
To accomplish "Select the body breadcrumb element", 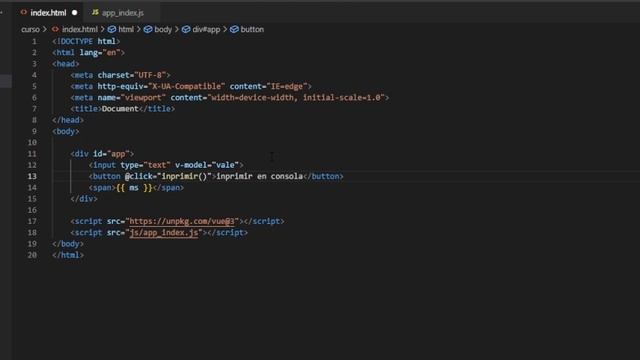I will click(163, 29).
